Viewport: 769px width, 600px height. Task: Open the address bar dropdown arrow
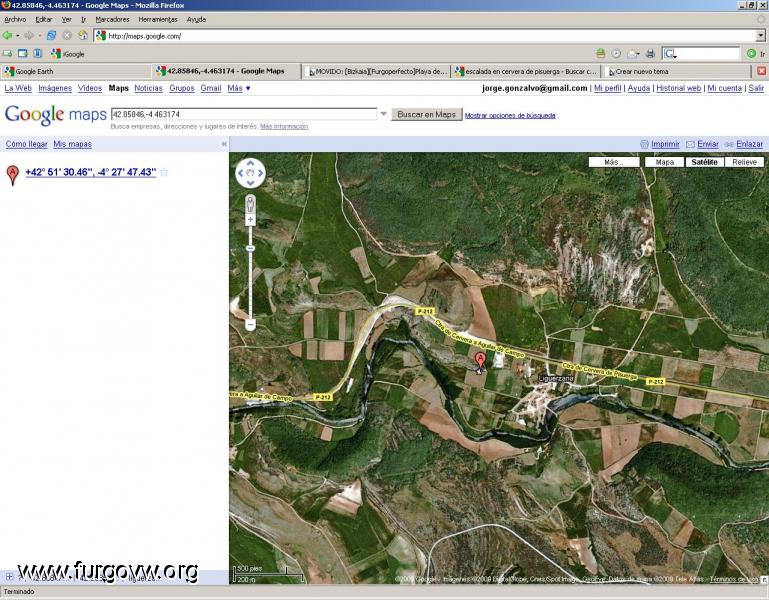[x=761, y=36]
